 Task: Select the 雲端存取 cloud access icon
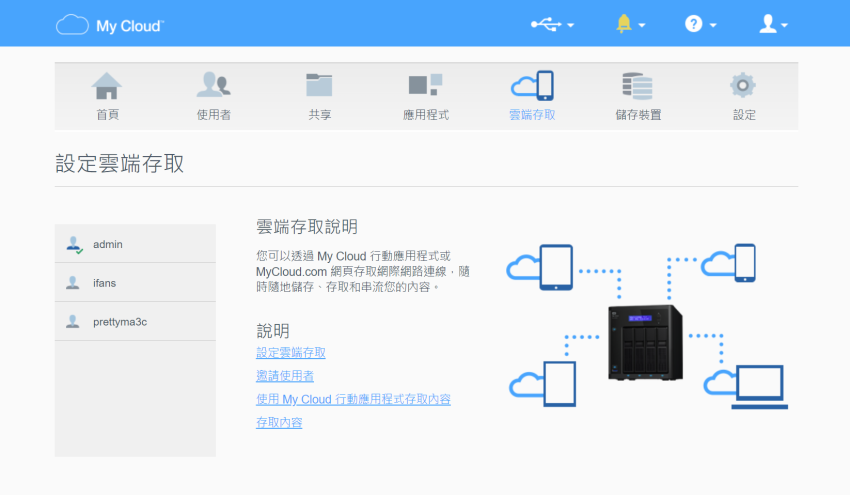pyautogui.click(x=532, y=85)
